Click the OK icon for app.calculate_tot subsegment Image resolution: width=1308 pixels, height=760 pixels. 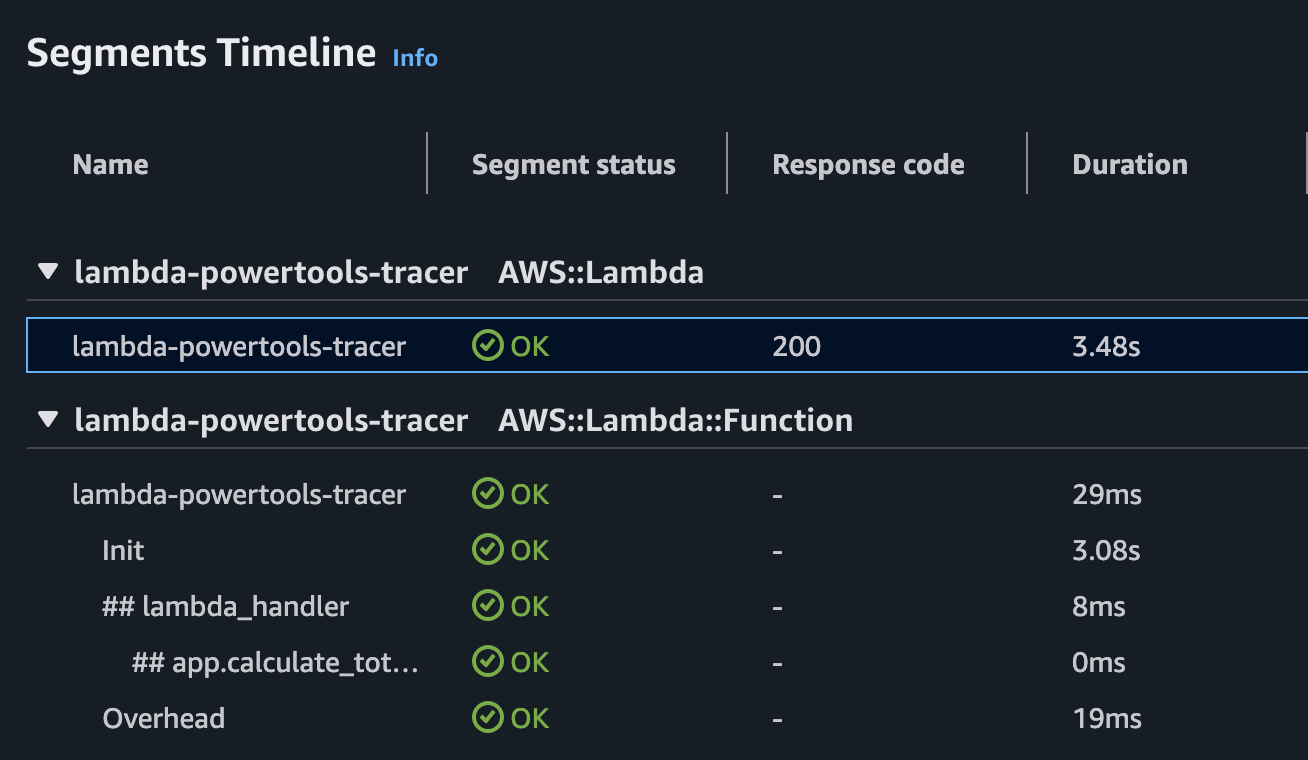[x=488, y=661]
